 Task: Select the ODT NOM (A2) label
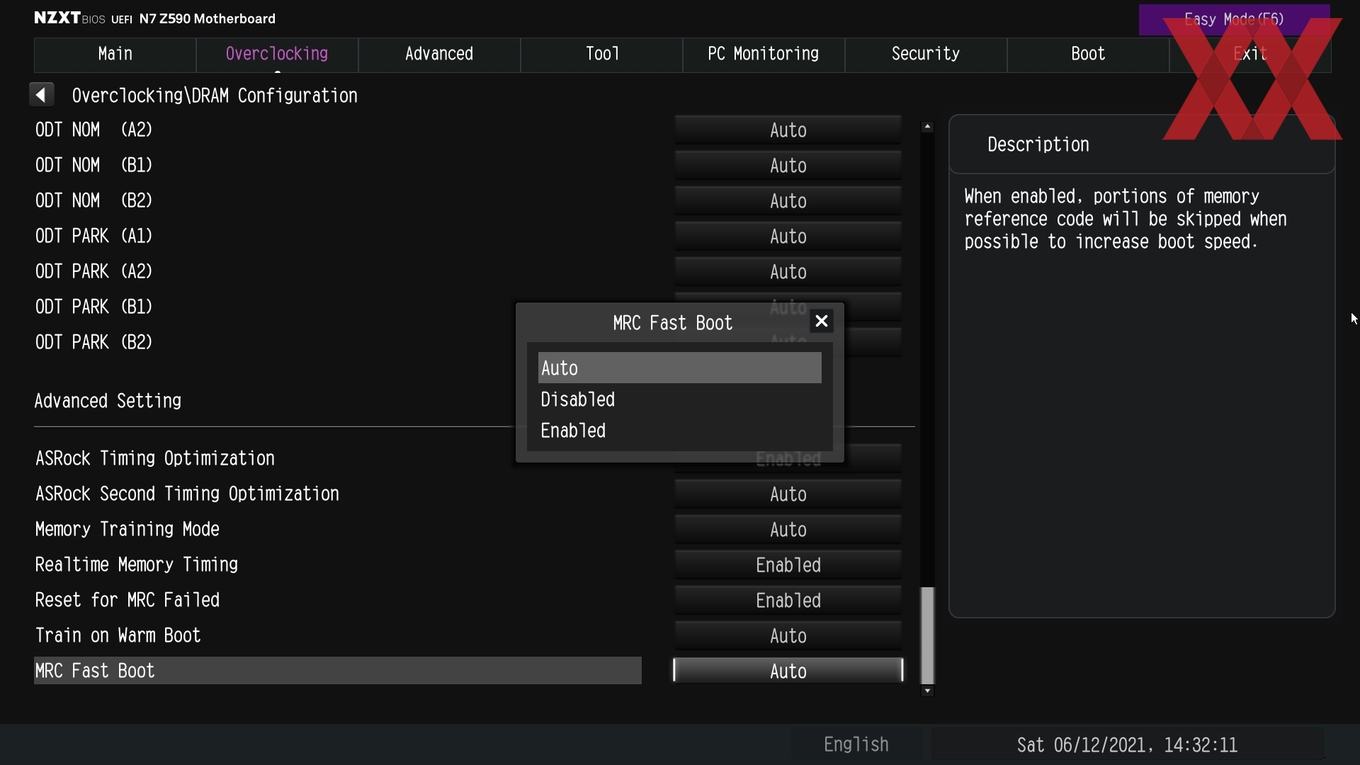click(94, 130)
